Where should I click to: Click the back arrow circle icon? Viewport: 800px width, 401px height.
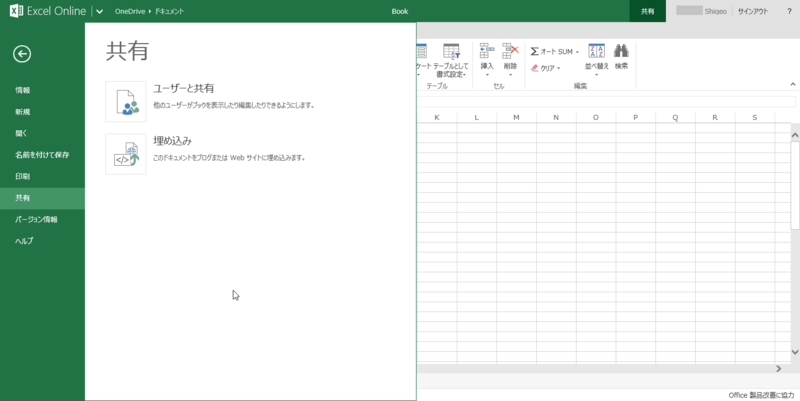click(x=22, y=54)
